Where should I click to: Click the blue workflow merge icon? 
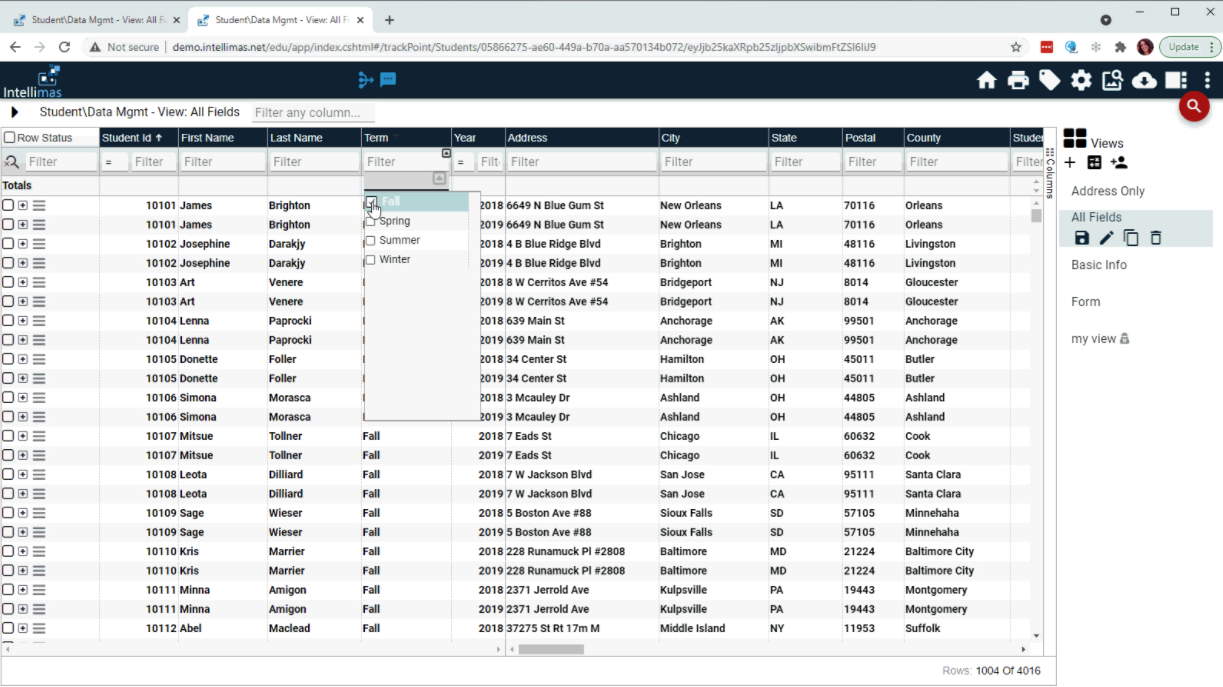pyautogui.click(x=366, y=80)
